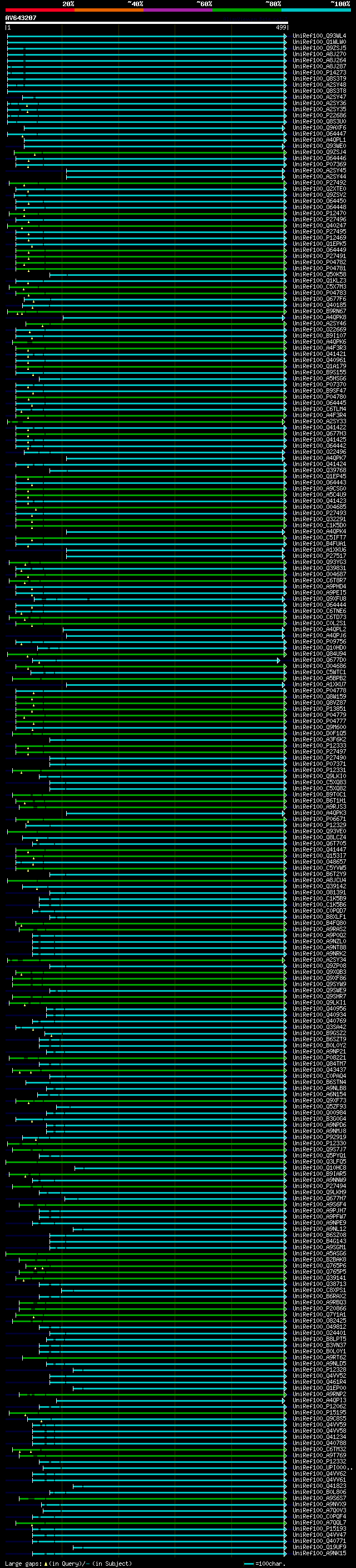Click the cyan ~100% identity legend segment
The image size is (356, 1568).
[317, 10]
